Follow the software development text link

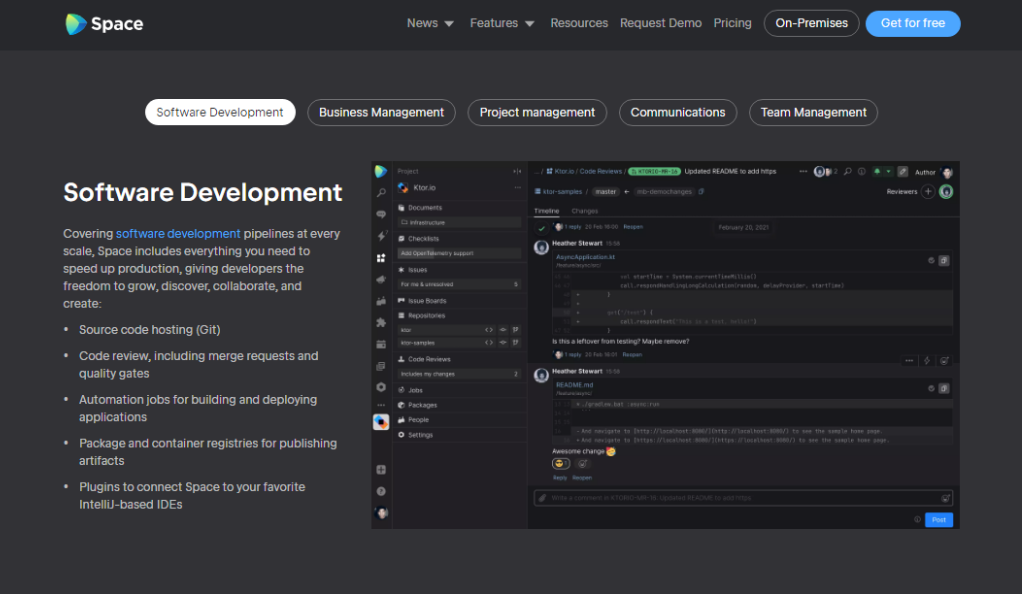coord(178,233)
